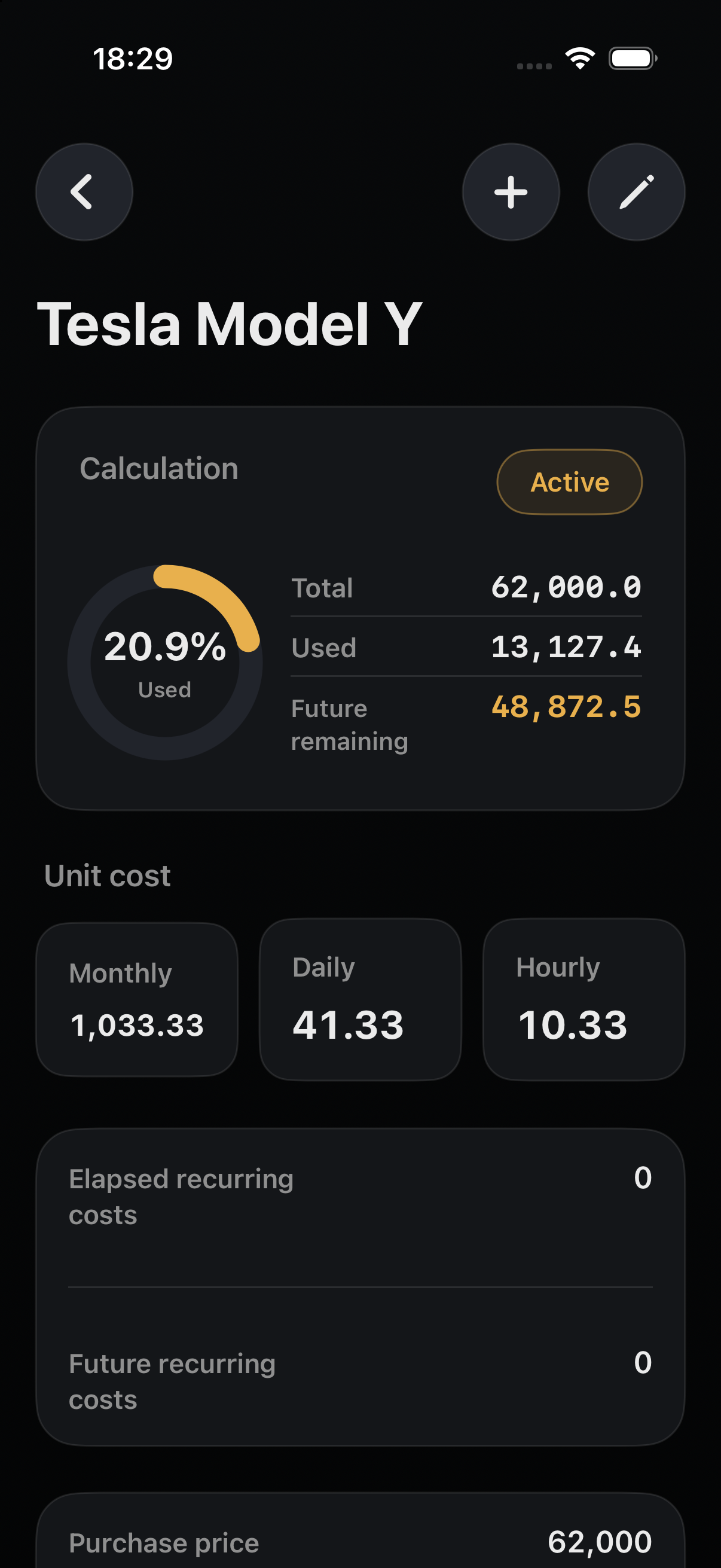Tap the Future recurring costs row
The image size is (721, 1568).
[360, 1381]
